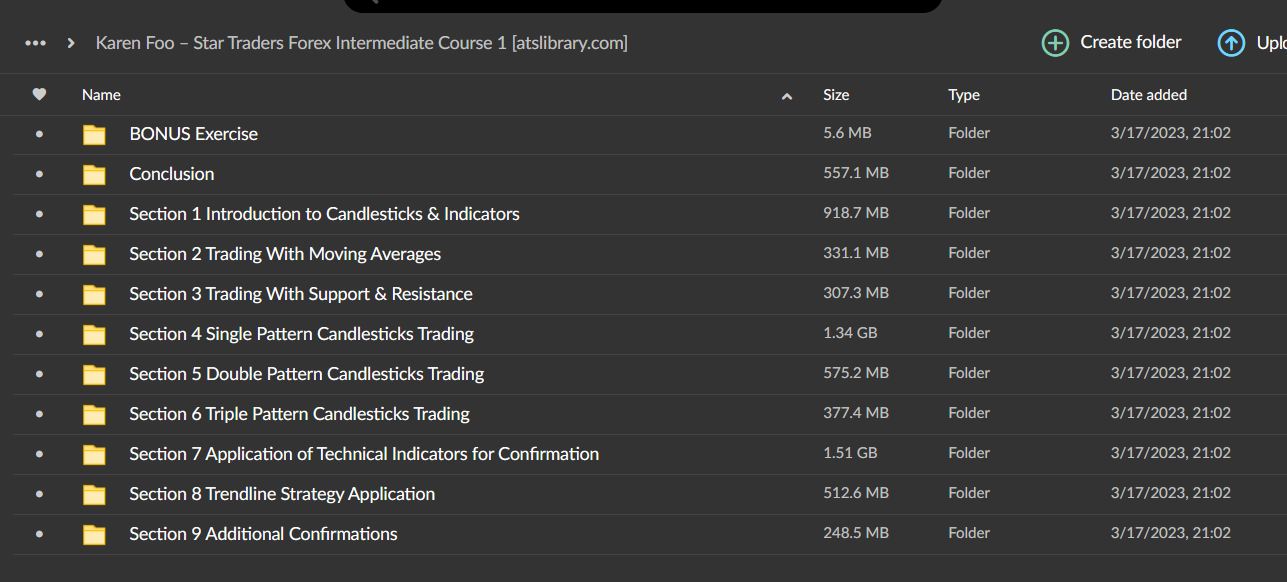Open the Section 5 folder icon
Viewport: 1287px width, 582px height.
click(x=94, y=373)
